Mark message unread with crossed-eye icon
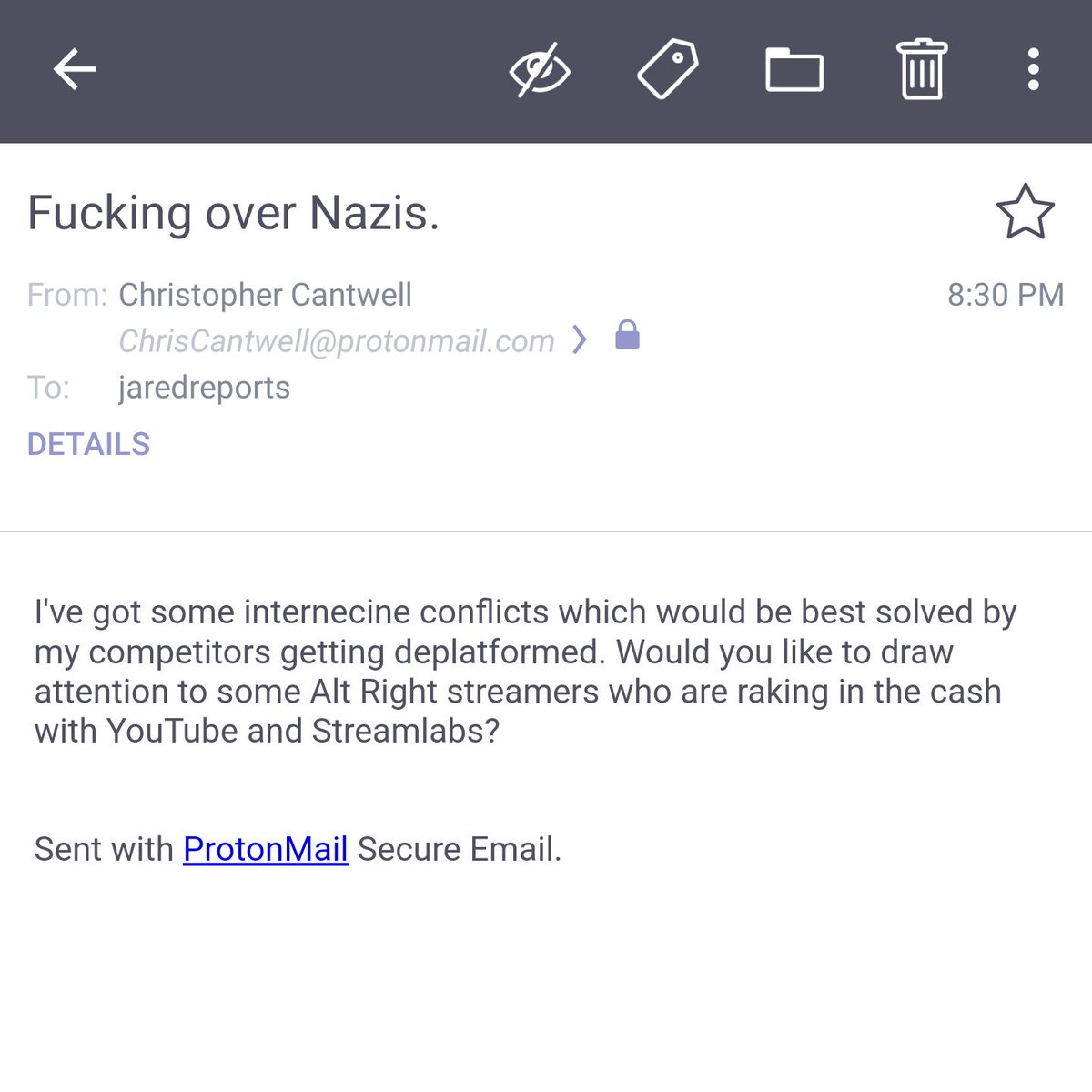 pyautogui.click(x=539, y=70)
